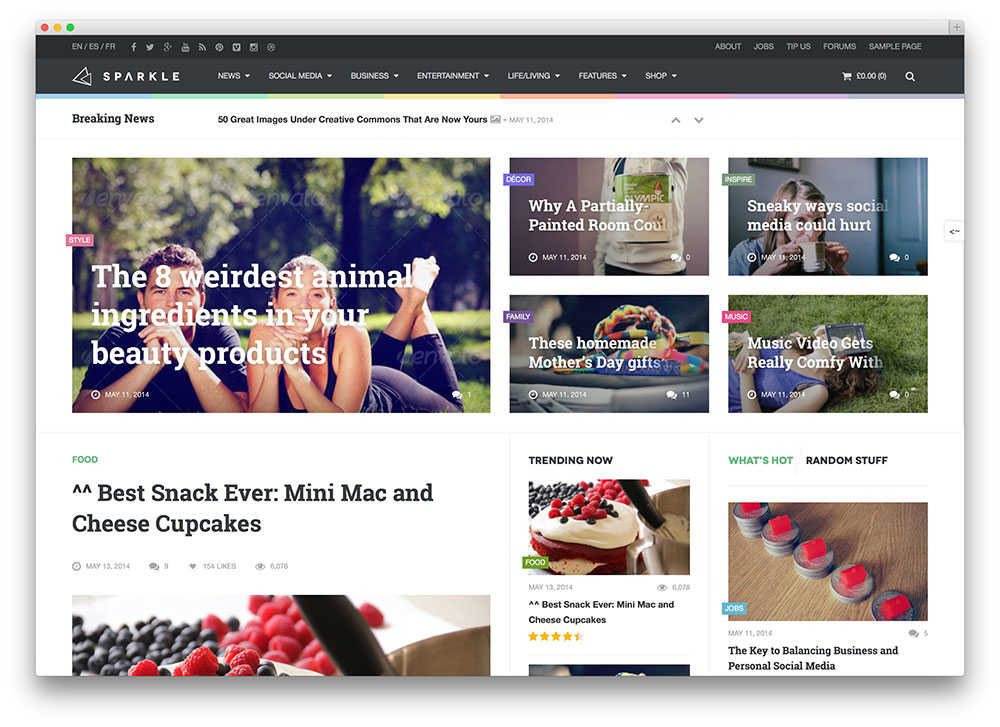This screenshot has width=1000, height=727.
Task: Expand the Shop dropdown menu
Action: (661, 76)
